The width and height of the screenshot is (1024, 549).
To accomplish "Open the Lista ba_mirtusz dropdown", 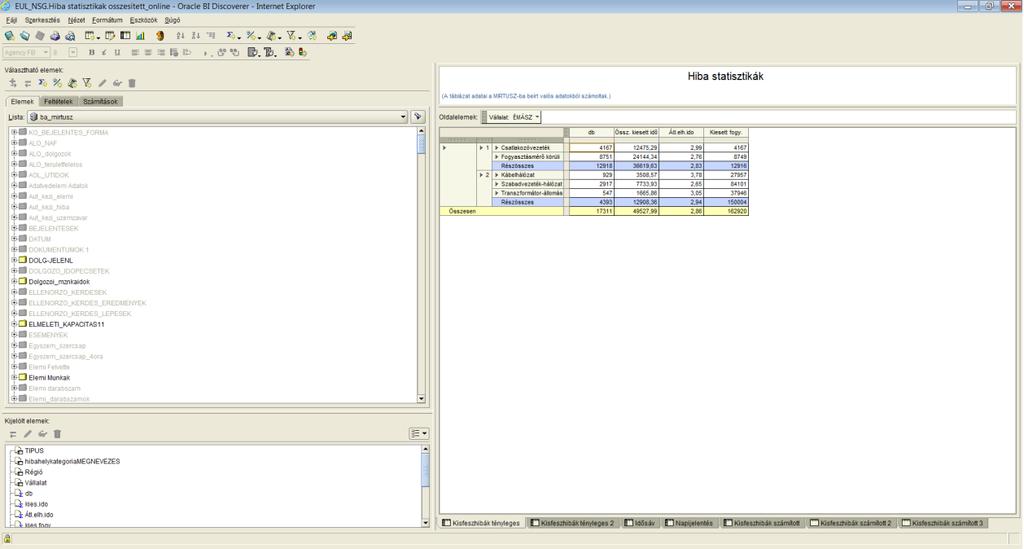I will [403, 117].
